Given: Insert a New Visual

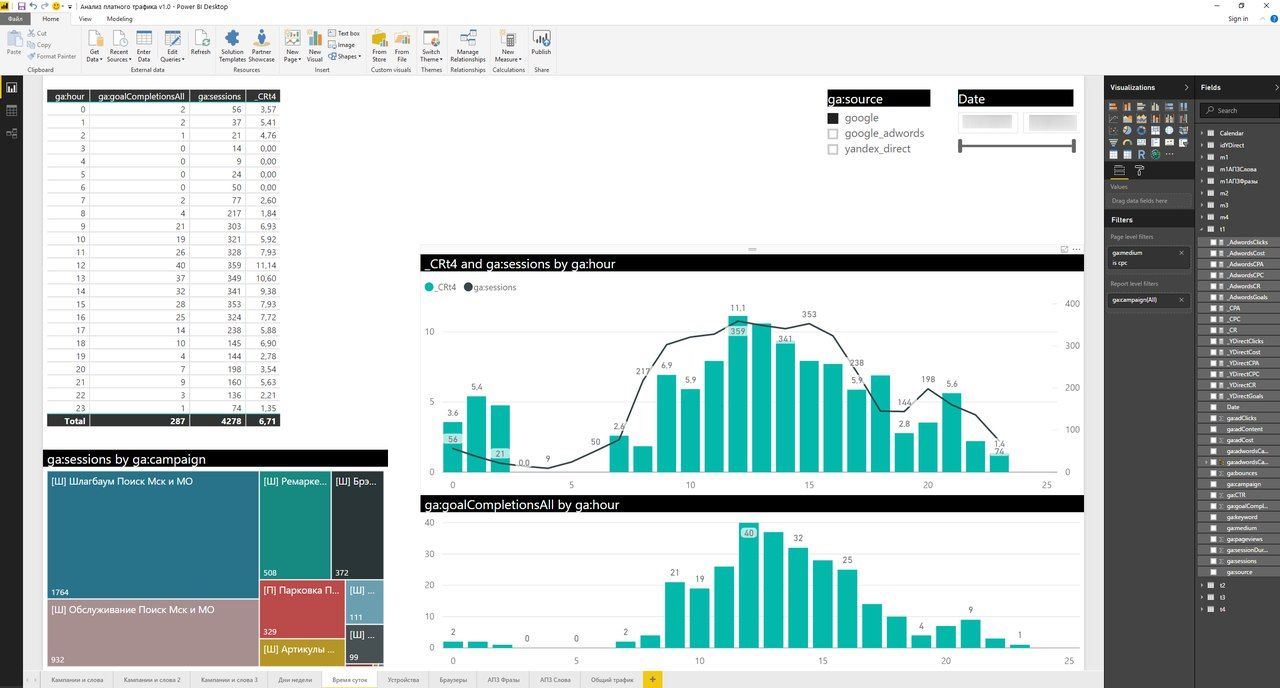Looking at the screenshot, I should 315,45.
